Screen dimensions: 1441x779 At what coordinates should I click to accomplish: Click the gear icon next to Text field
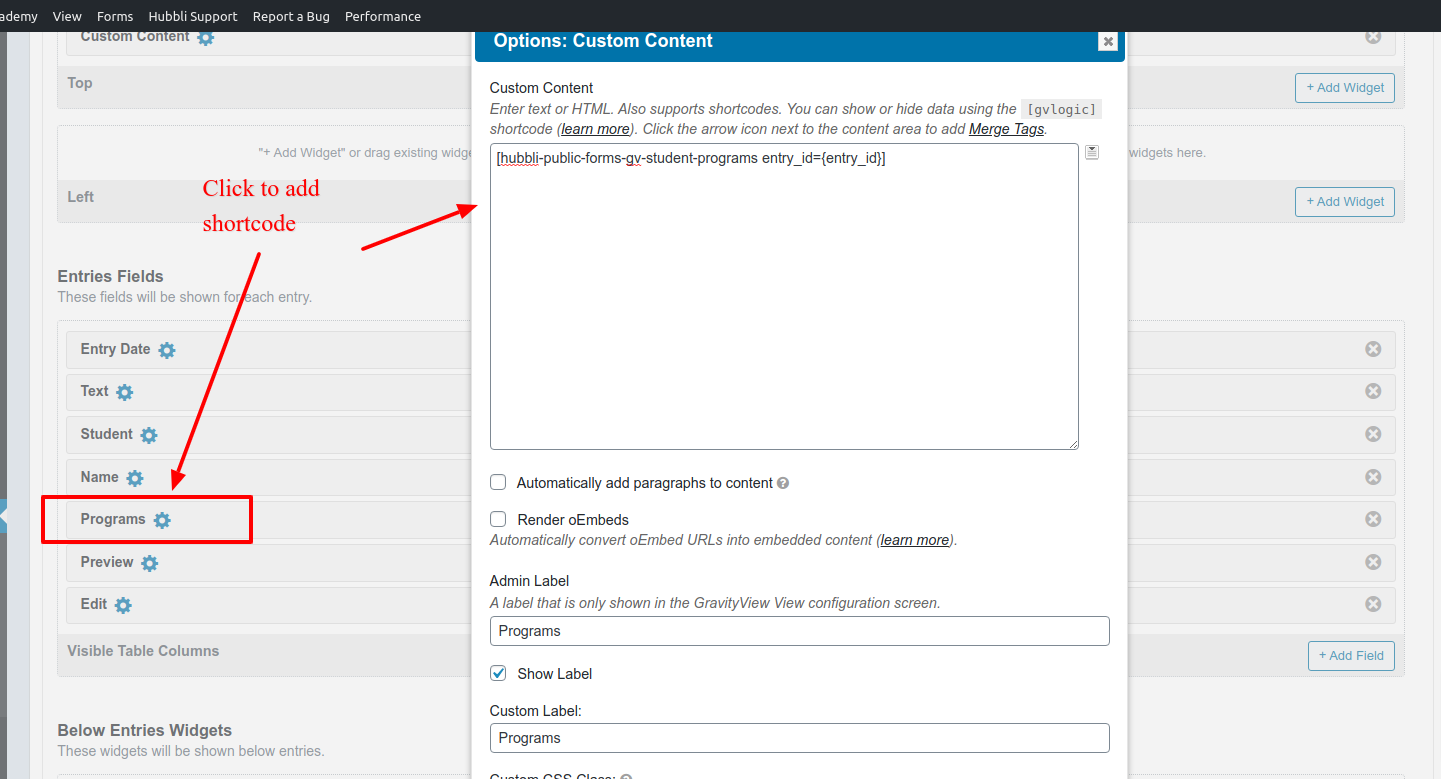tap(125, 392)
